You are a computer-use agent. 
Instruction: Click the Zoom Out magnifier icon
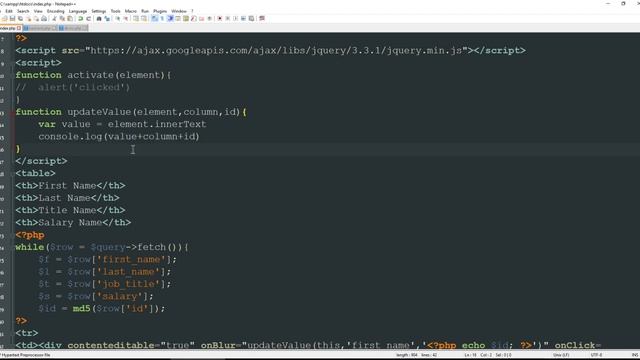coord(126,18)
